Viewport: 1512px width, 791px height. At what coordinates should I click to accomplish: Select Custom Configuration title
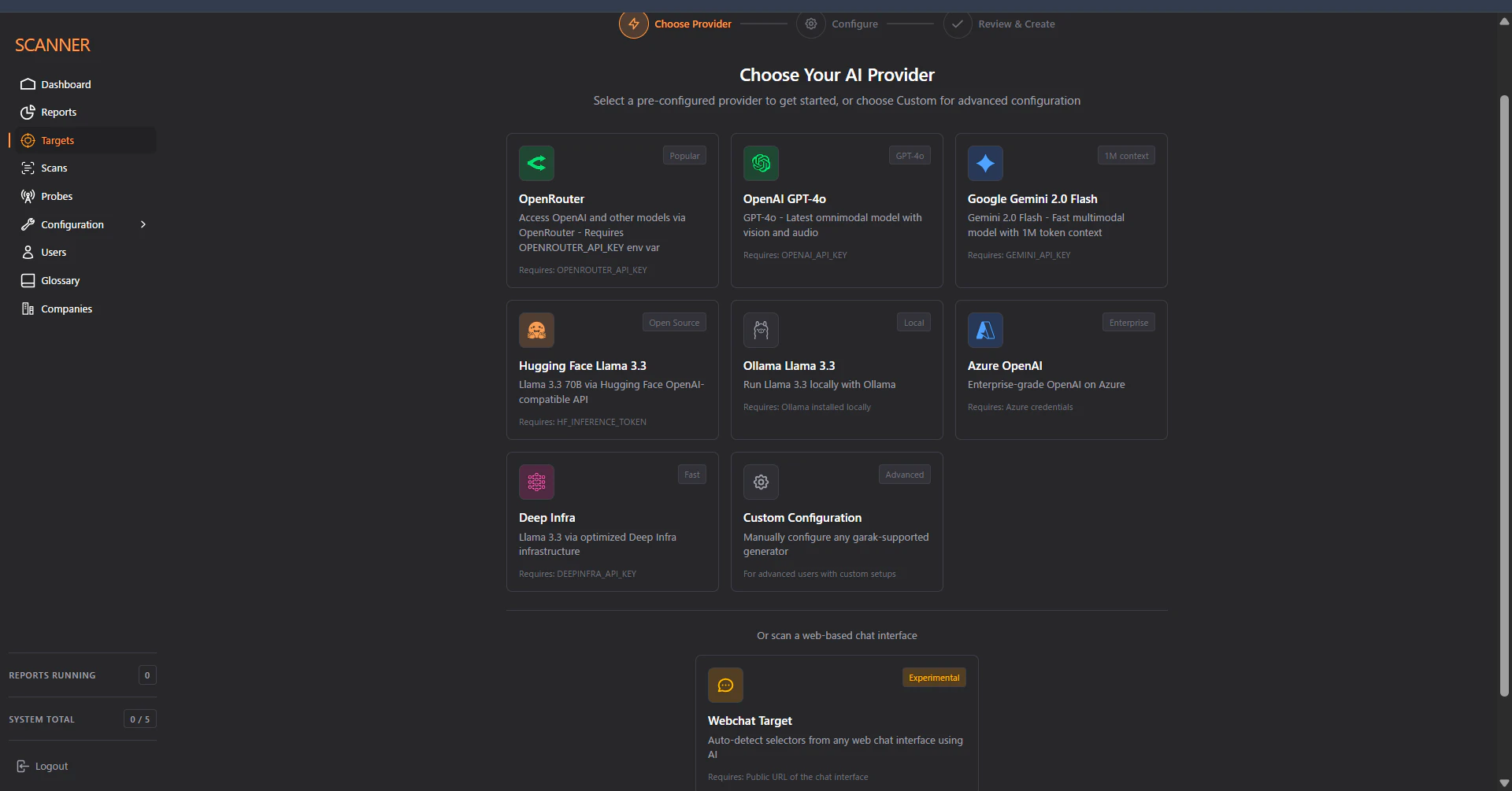point(802,518)
